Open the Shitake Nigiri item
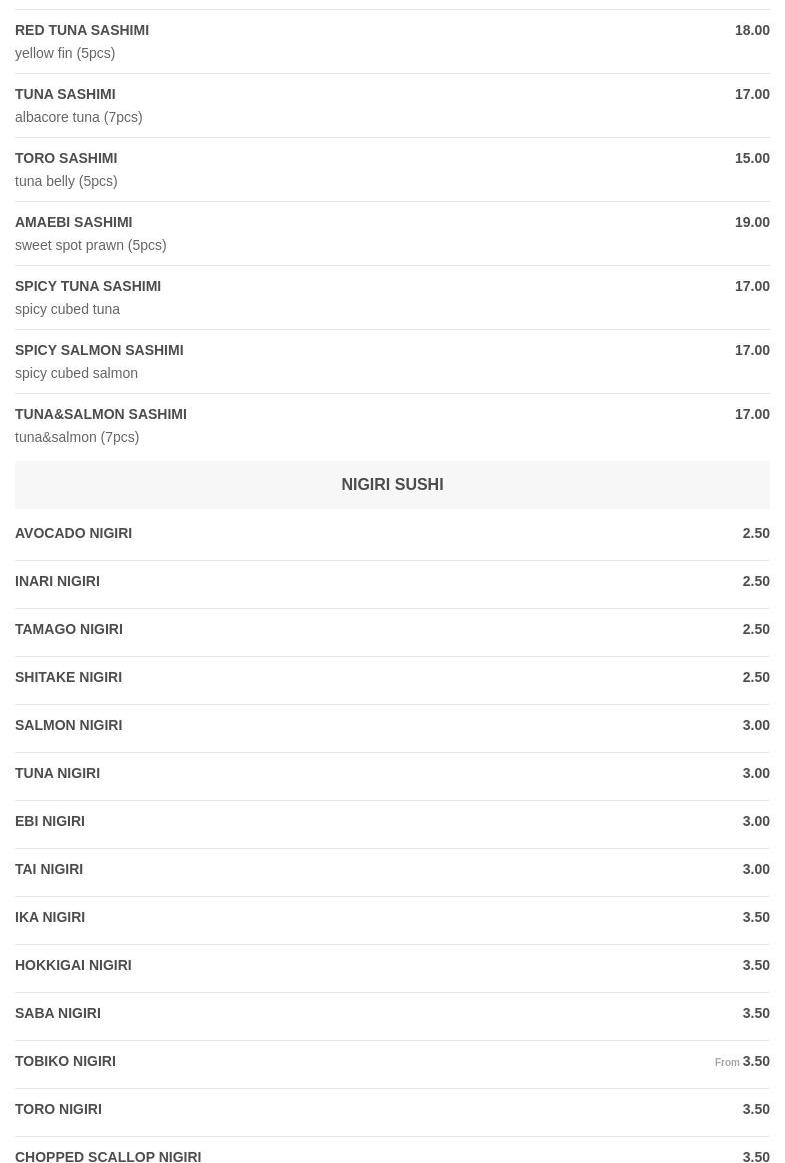The height and width of the screenshot is (1163, 785). click(x=392, y=677)
